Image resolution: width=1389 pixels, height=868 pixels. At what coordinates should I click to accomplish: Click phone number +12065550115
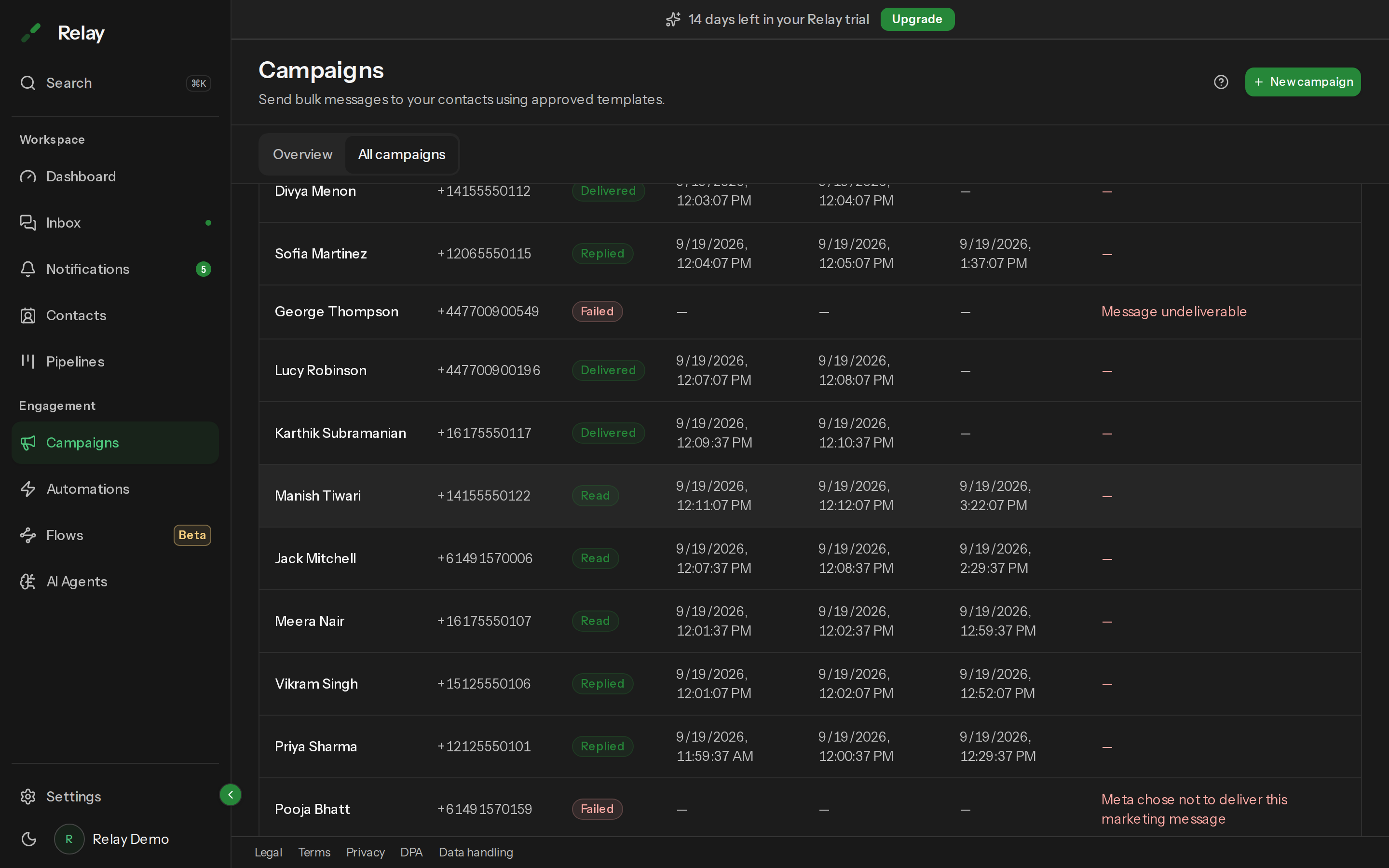click(x=484, y=254)
